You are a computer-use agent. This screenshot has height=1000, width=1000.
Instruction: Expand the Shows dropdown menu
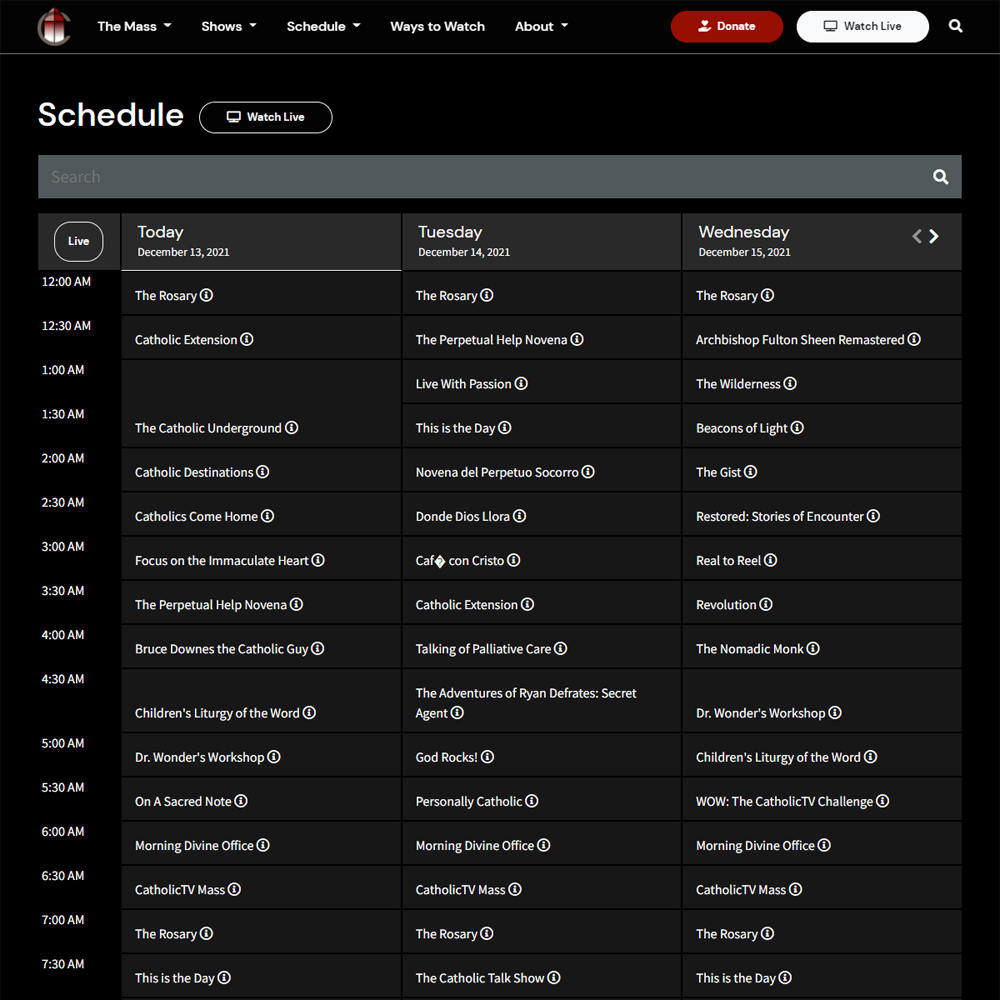click(228, 26)
